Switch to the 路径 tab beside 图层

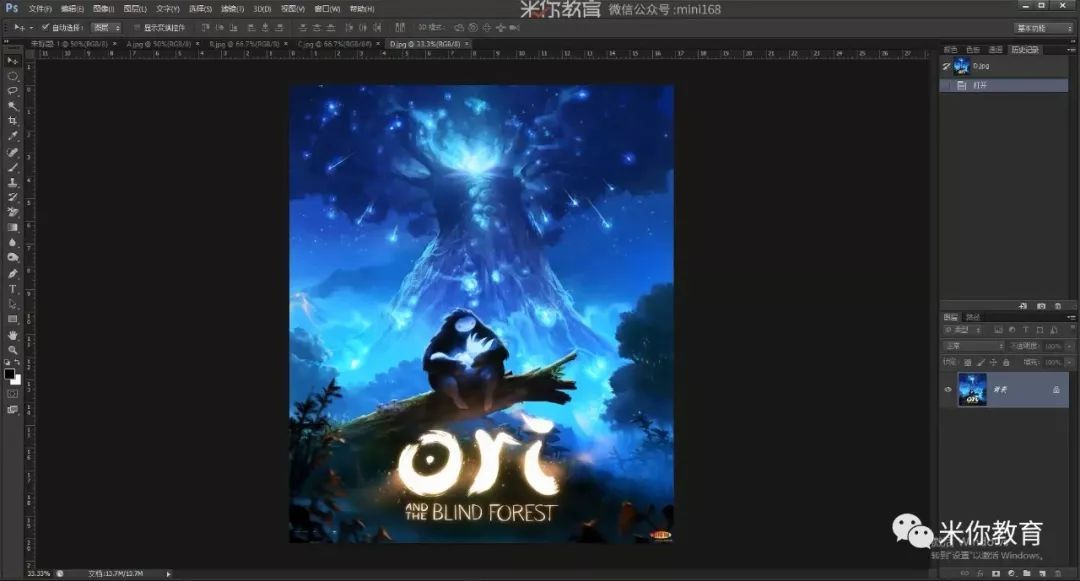click(x=973, y=317)
